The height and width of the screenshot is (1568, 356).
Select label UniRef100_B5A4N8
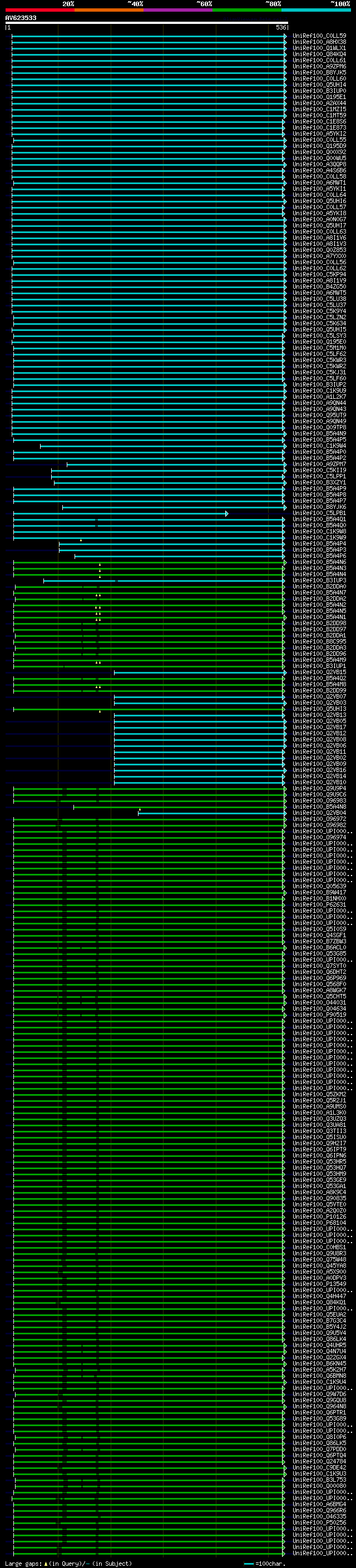pyautogui.click(x=319, y=807)
